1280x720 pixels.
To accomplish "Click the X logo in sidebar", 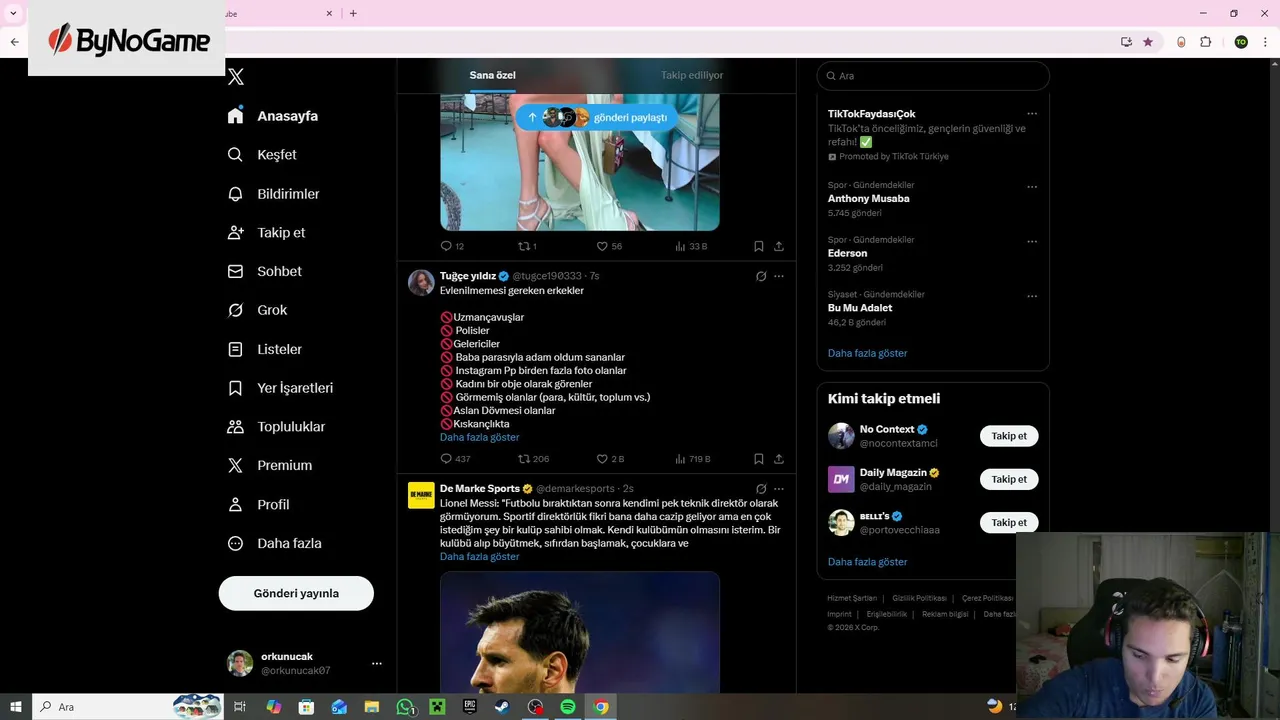I will pos(236,77).
